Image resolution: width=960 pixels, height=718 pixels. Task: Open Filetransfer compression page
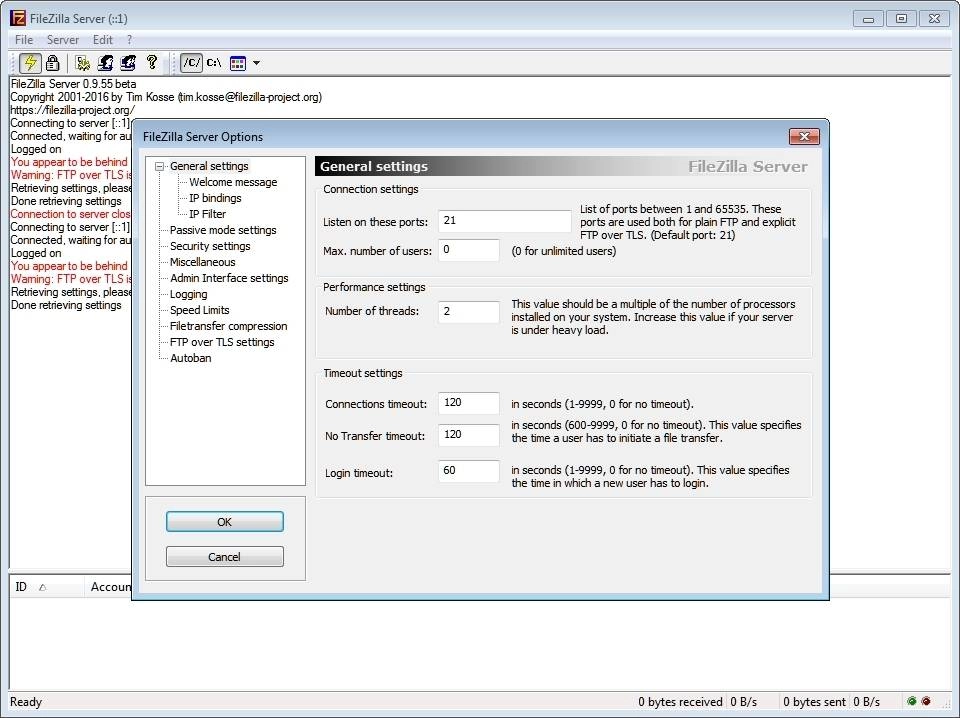point(228,326)
